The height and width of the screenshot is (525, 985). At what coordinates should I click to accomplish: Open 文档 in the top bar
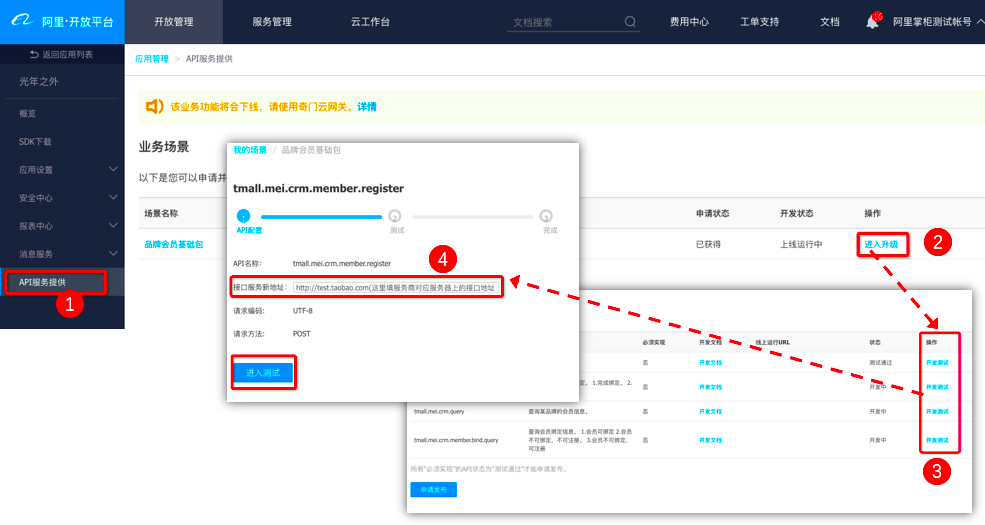pos(830,22)
